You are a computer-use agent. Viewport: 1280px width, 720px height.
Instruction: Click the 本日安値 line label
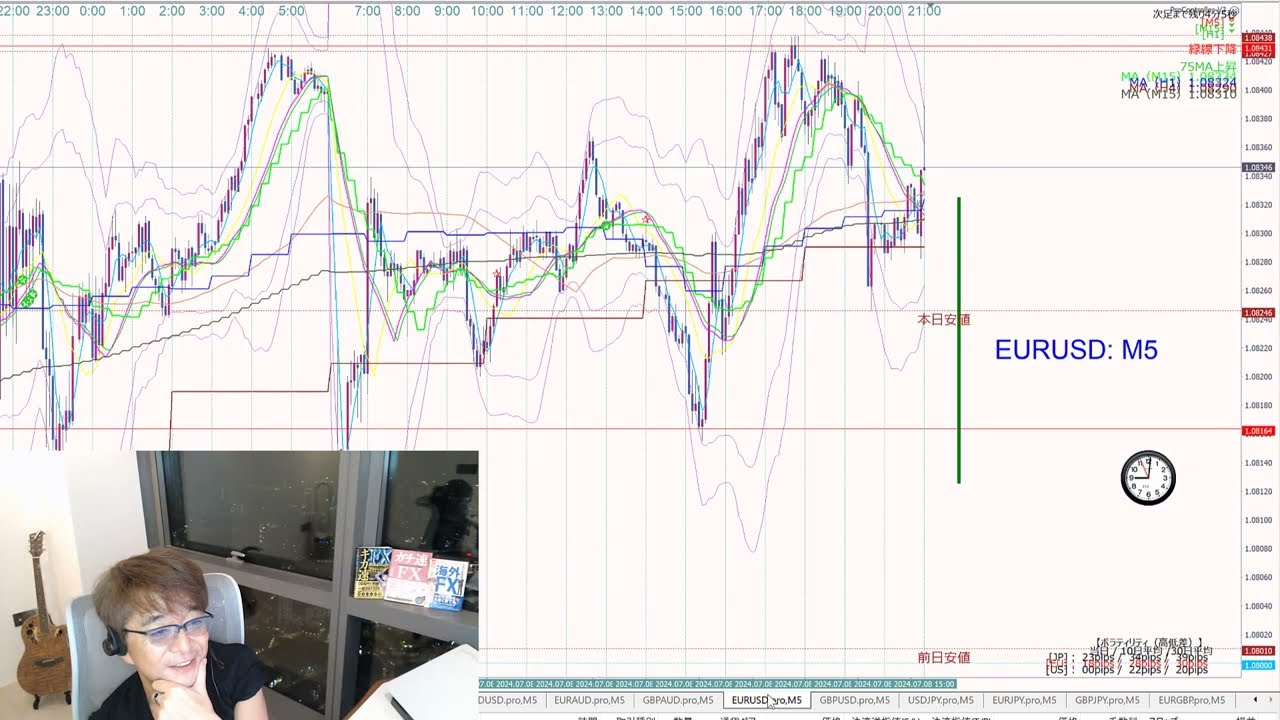click(944, 320)
